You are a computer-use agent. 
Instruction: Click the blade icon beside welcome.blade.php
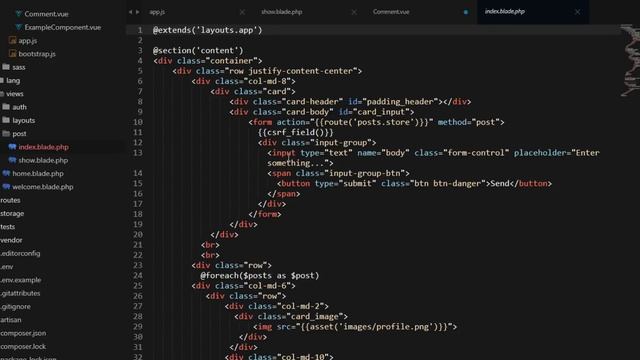click(6, 187)
